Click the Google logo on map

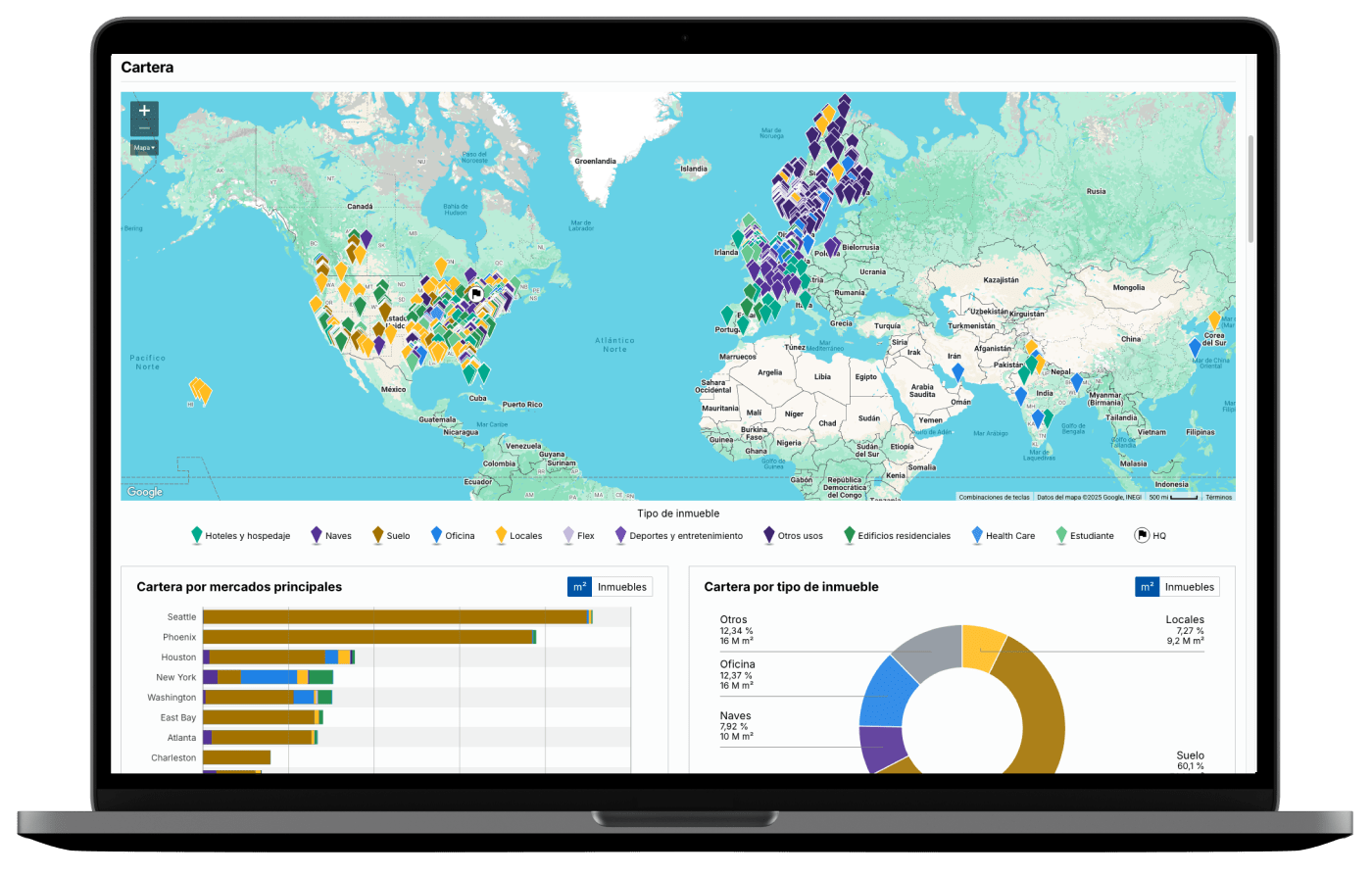(x=145, y=492)
